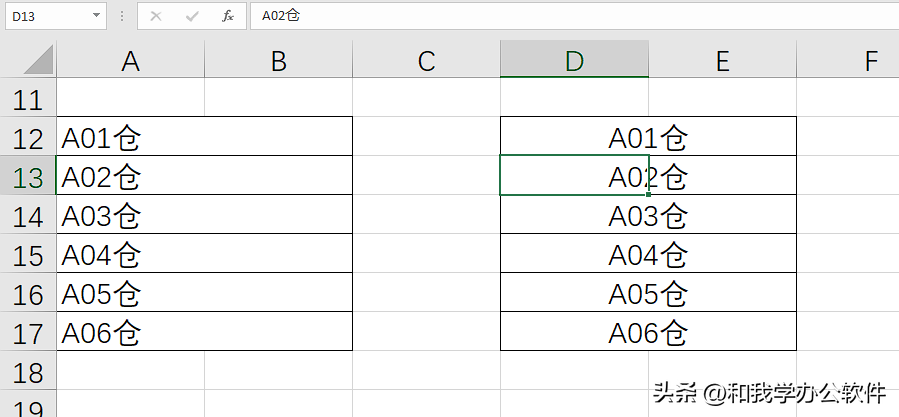This screenshot has width=899, height=417.
Task: Click cell A12 containing A01仓
Action: tap(204, 137)
